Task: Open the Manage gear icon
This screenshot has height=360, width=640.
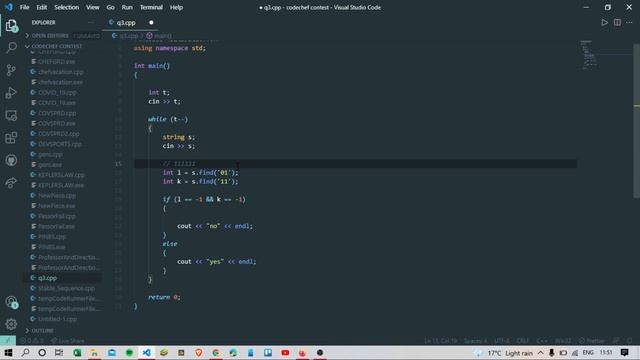Action: (x=11, y=324)
